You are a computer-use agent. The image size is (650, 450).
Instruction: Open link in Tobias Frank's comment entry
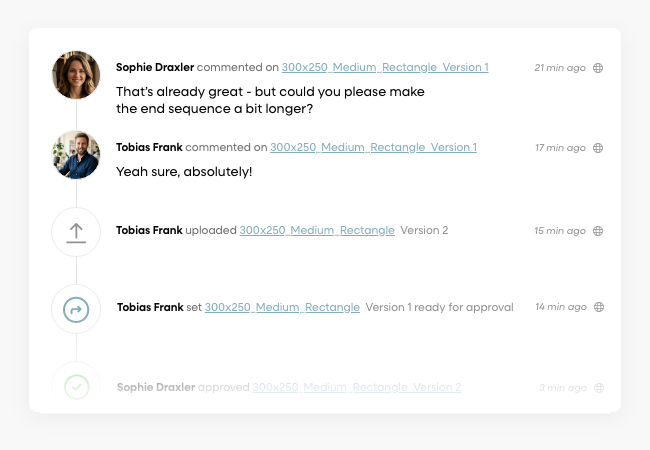coord(373,148)
